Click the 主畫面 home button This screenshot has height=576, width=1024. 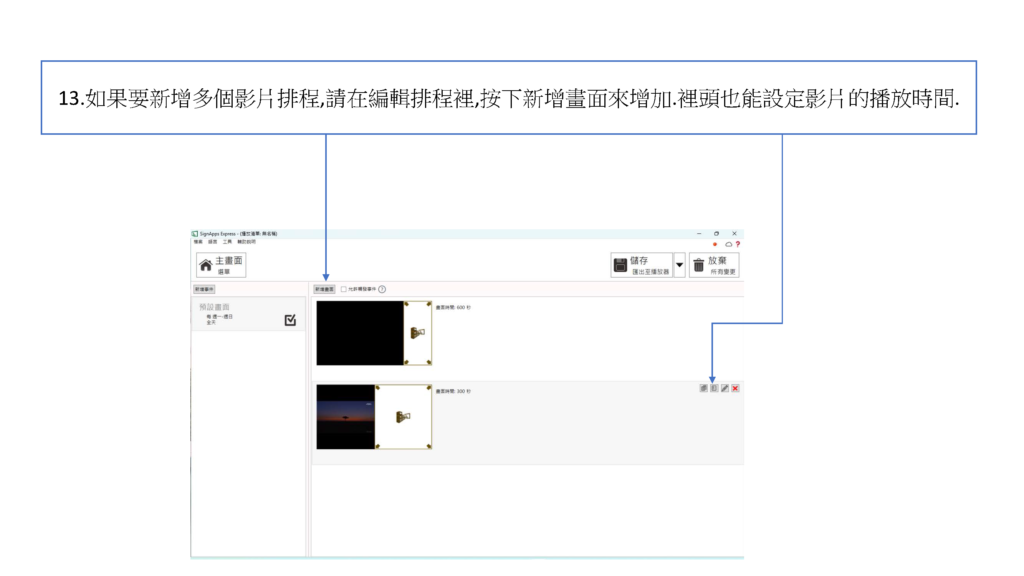(221, 265)
